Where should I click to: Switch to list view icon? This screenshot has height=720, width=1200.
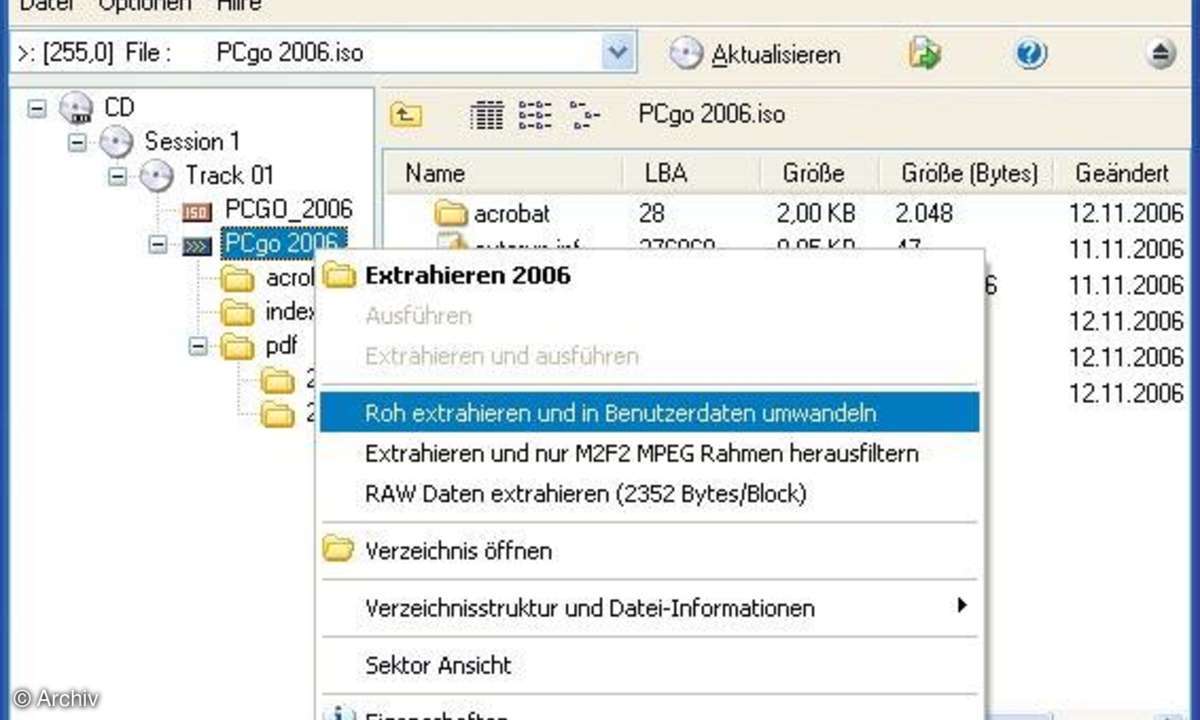(535, 115)
